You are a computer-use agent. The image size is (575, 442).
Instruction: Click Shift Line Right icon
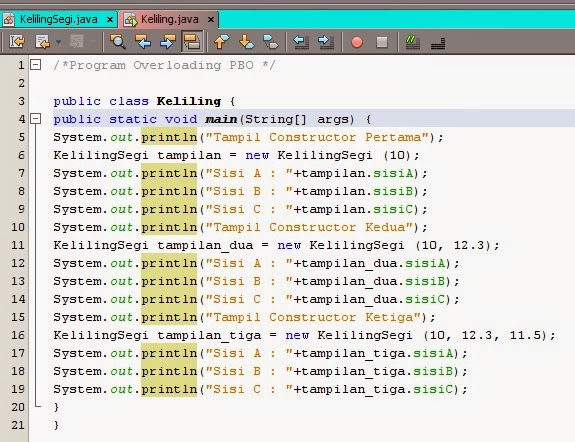326,42
